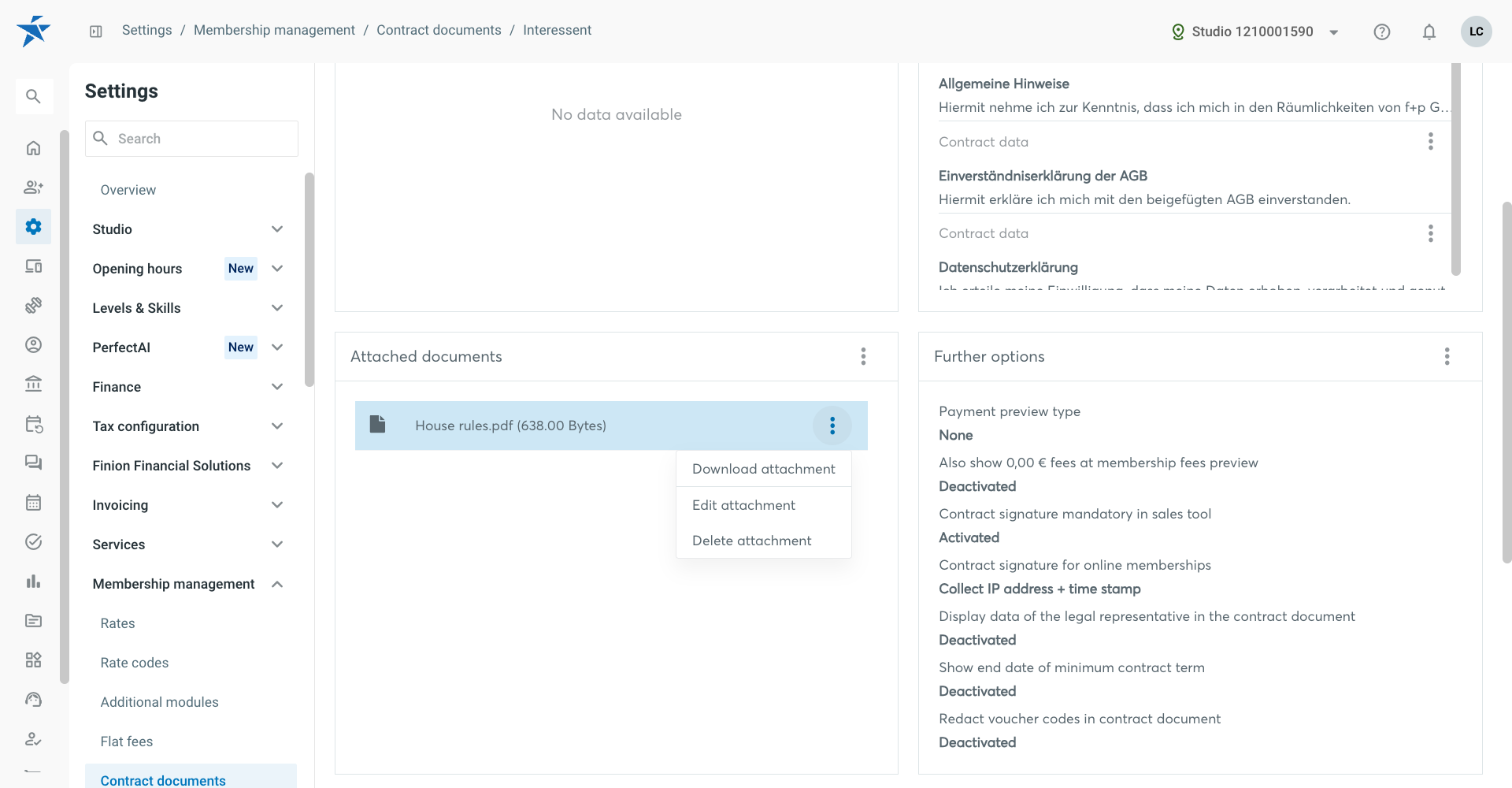Select the Settings gear icon
The height and width of the screenshot is (788, 1512).
33,226
